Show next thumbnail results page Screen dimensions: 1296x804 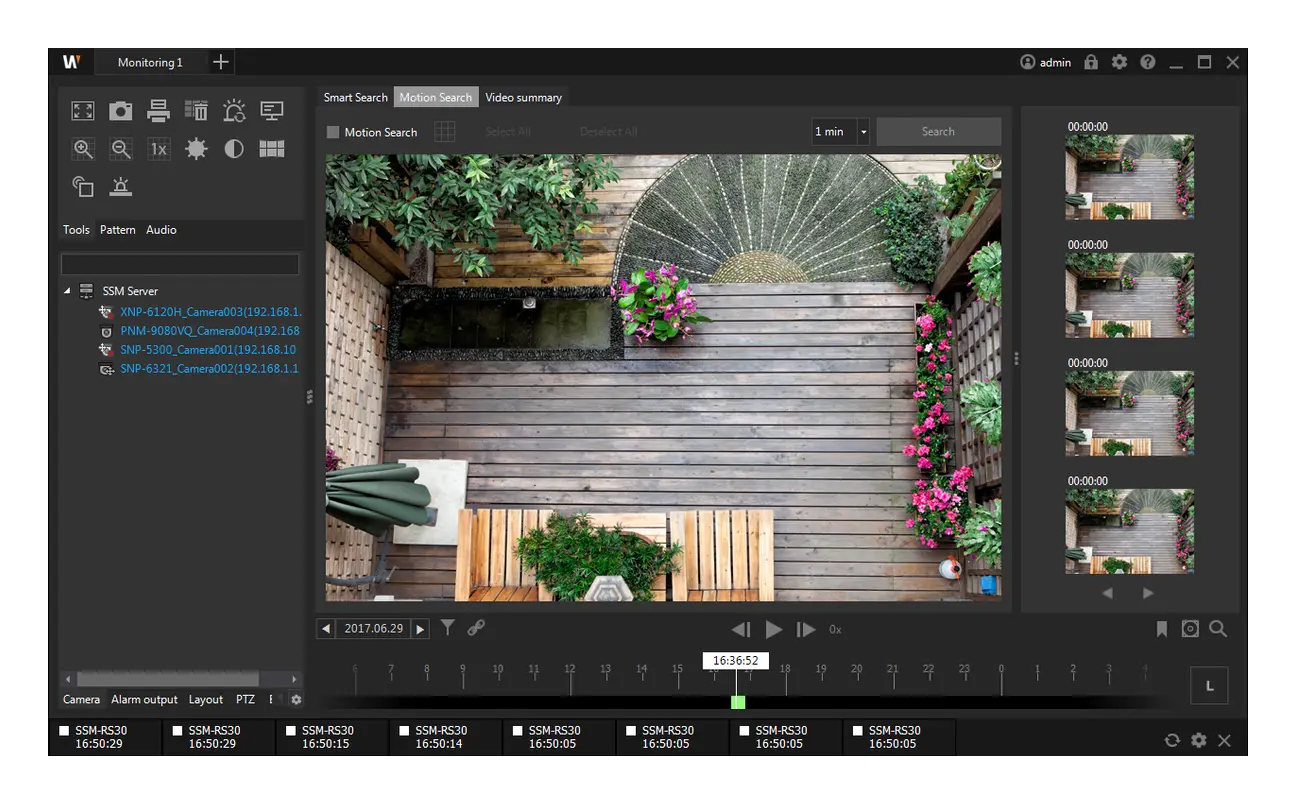coord(1148,593)
